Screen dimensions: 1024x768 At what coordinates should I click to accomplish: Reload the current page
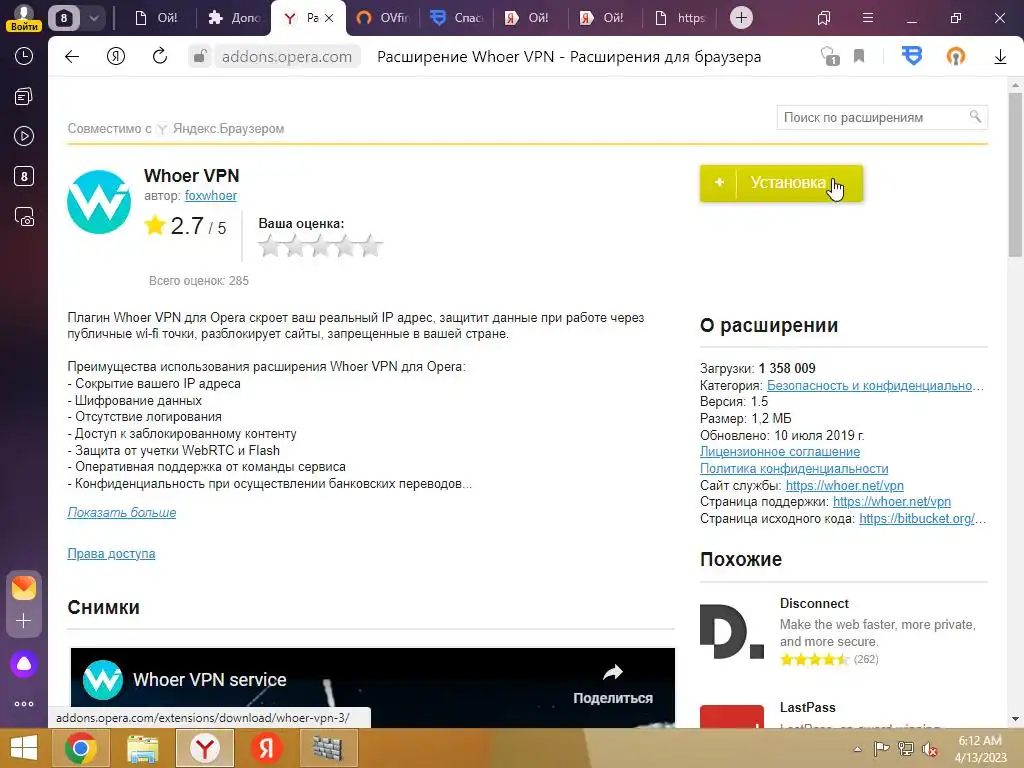point(159,57)
